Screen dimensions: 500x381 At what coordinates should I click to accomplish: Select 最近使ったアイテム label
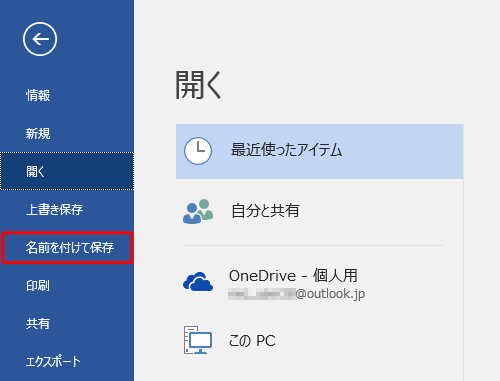coord(286,150)
